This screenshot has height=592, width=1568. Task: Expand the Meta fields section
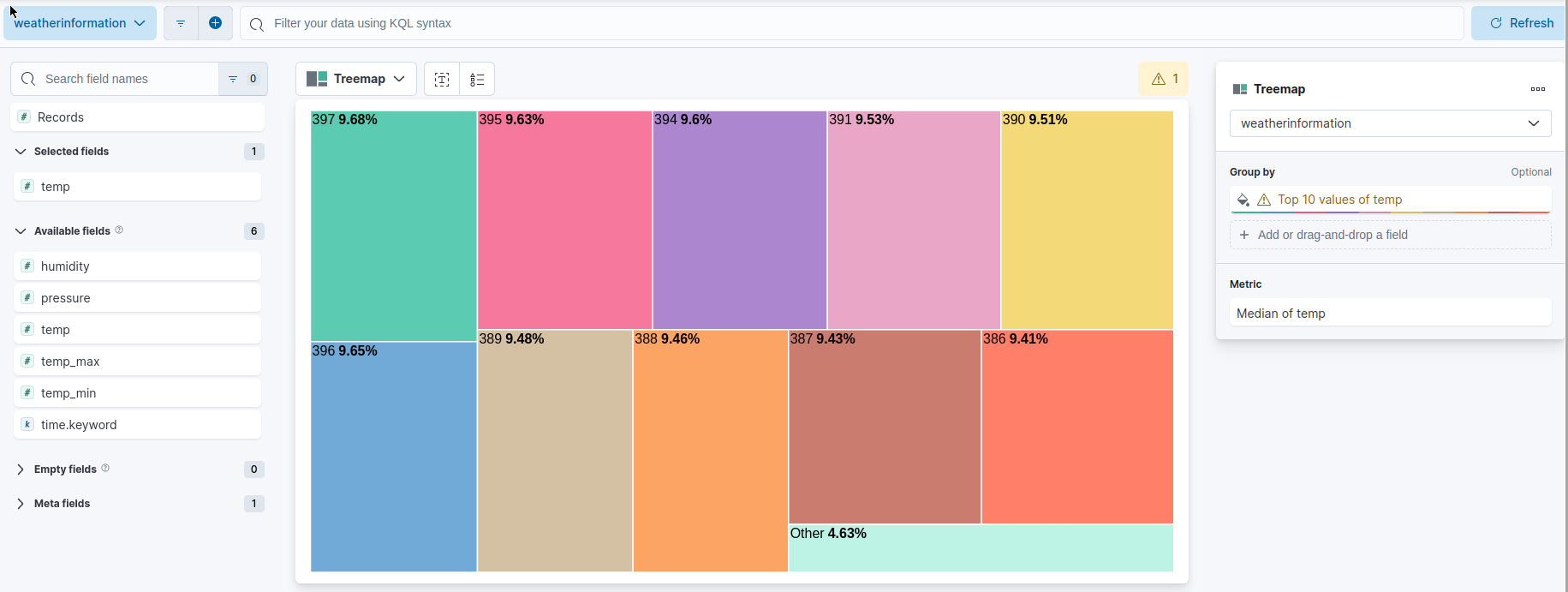[61, 503]
